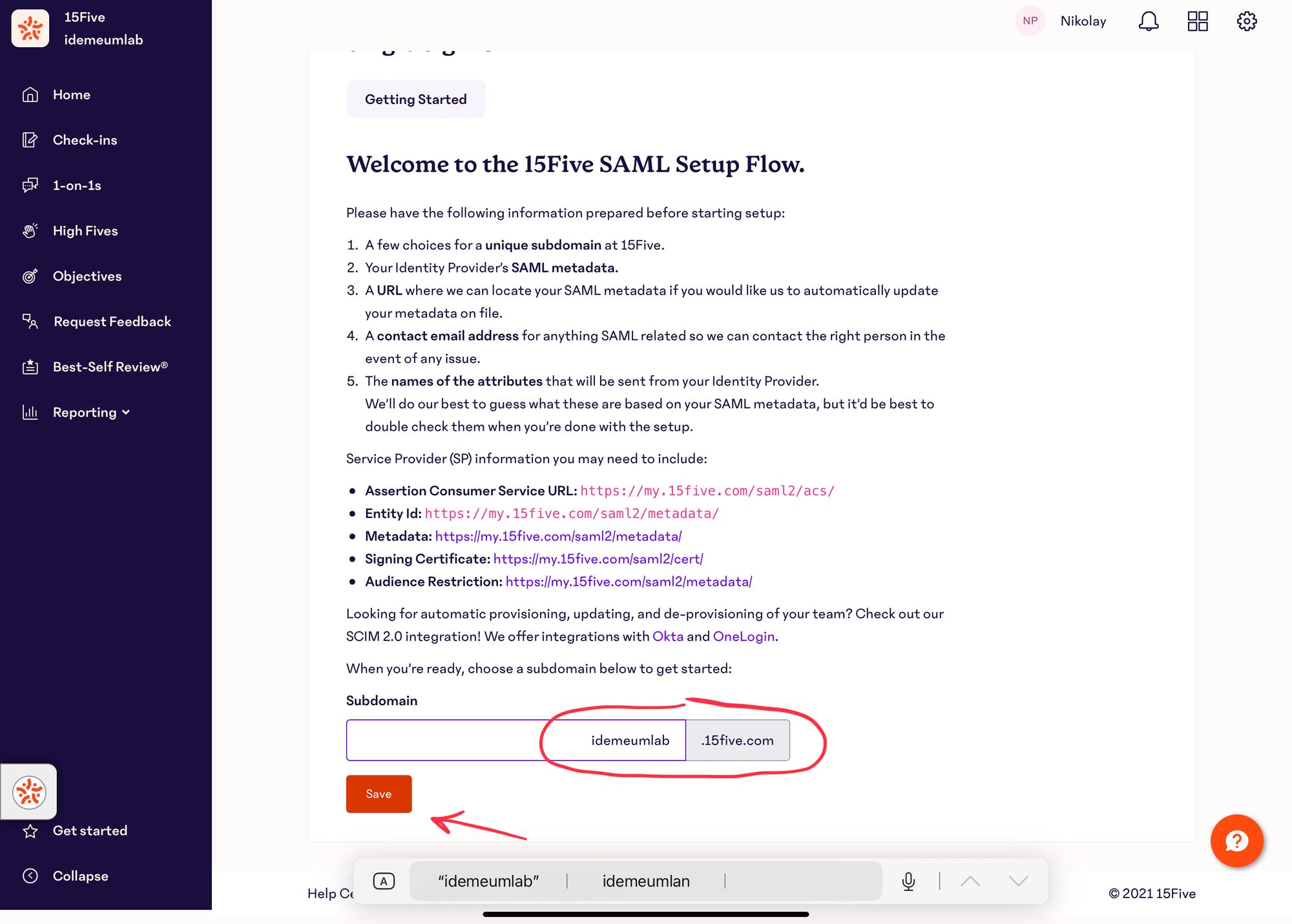Viewport: 1292px width, 924px height.
Task: Open the Metadata URL link
Action: (558, 537)
